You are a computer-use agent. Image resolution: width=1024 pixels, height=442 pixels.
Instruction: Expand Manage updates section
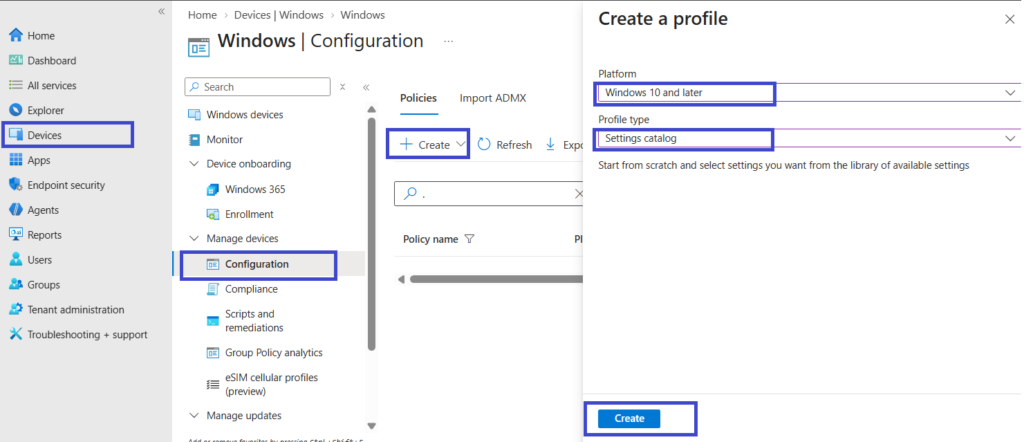(x=194, y=416)
